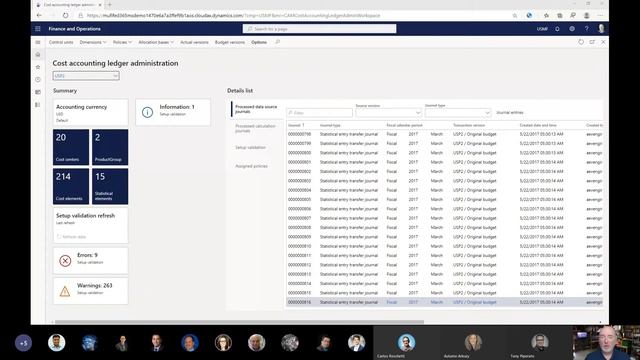Open the 214 Cost elements tile
This screenshot has width=640, height=360.
point(71,187)
